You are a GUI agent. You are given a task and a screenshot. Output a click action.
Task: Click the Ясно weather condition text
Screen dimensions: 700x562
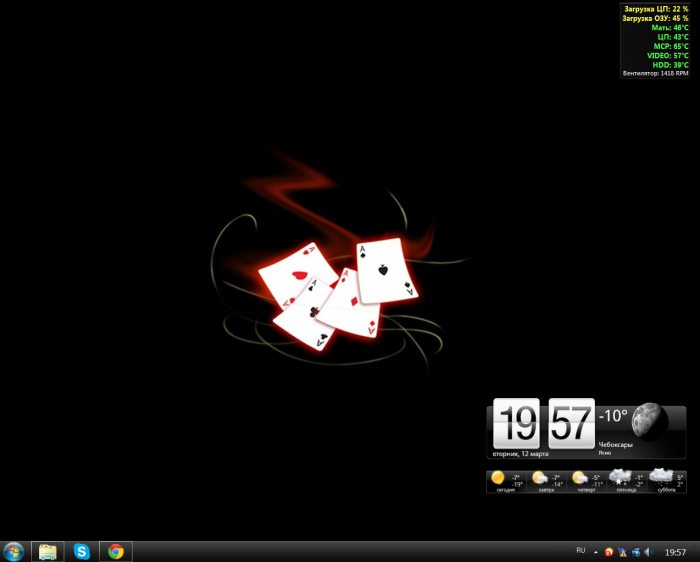[x=605, y=453]
